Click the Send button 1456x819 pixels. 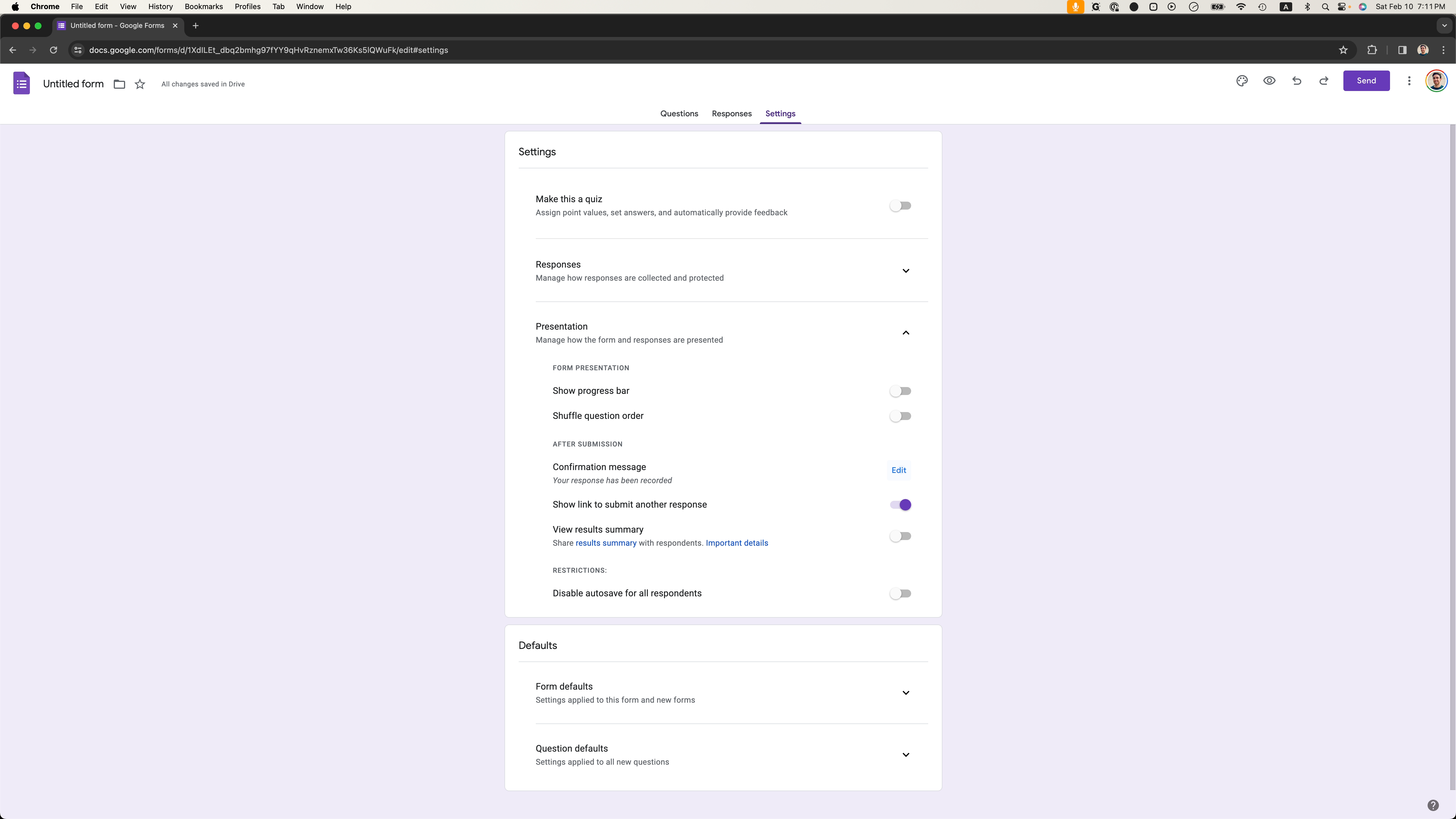1366,81
